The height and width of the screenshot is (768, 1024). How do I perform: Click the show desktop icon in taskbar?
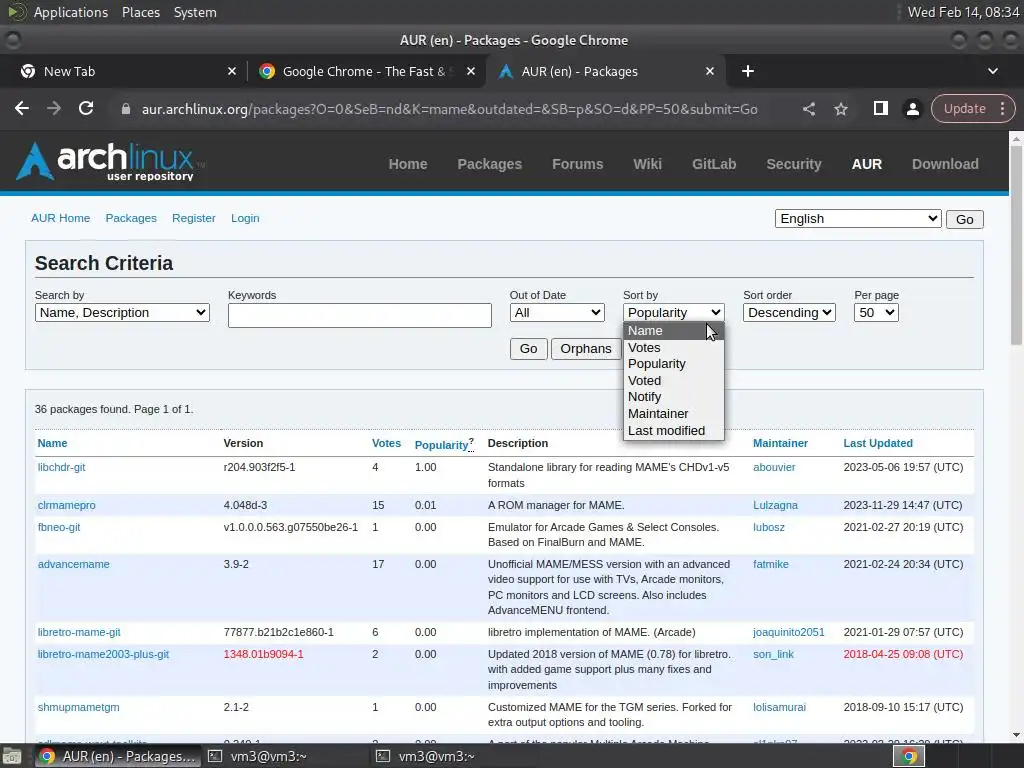[12, 756]
